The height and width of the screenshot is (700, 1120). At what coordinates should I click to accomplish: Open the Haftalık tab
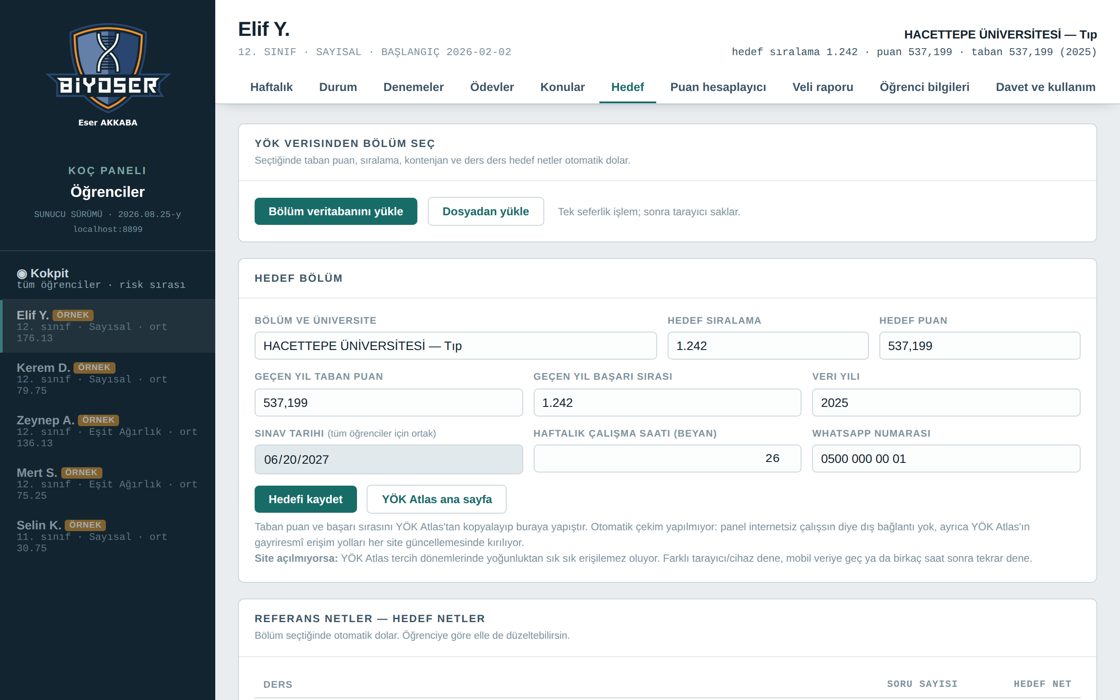click(x=271, y=87)
